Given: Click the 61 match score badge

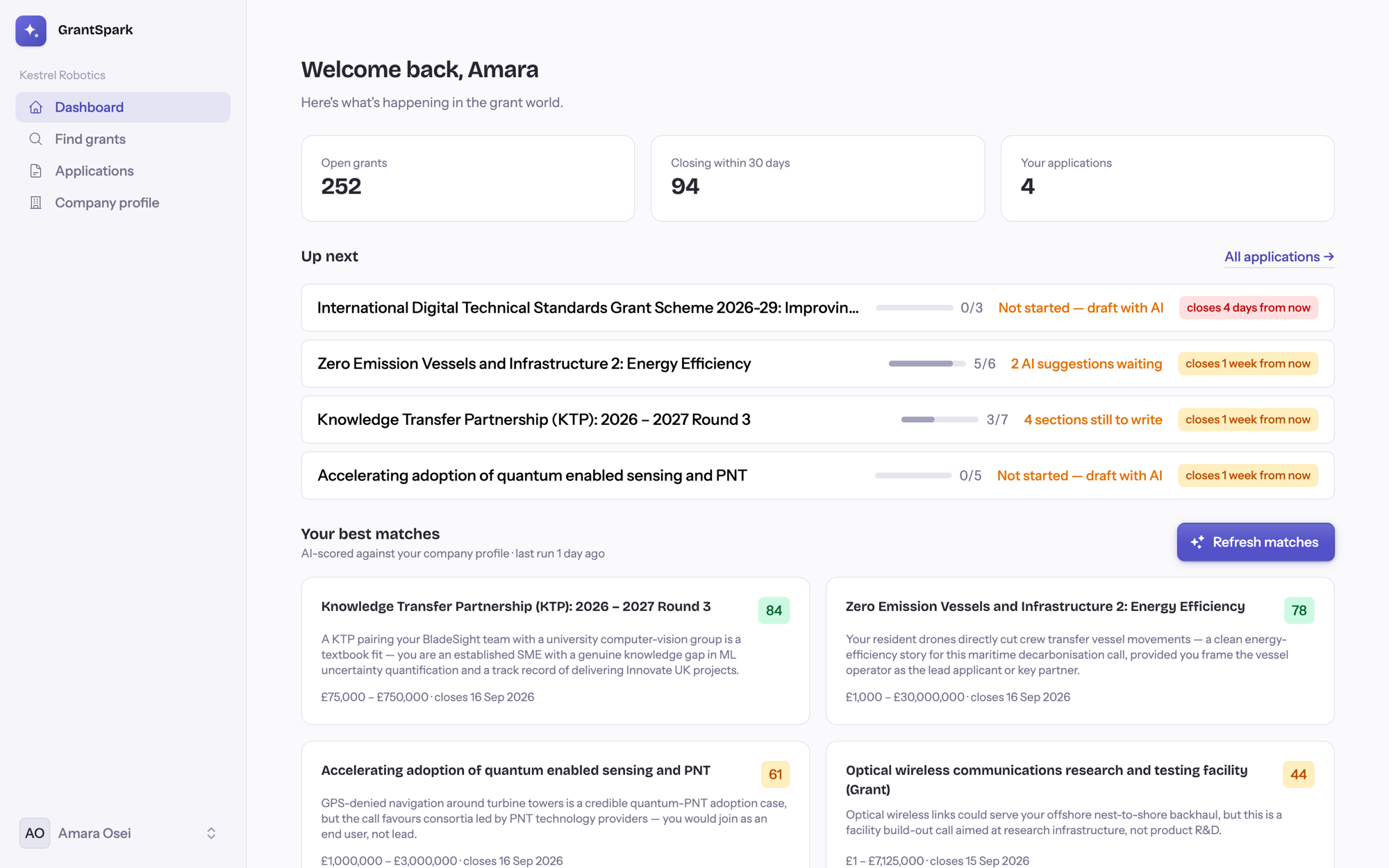Looking at the screenshot, I should click(775, 774).
